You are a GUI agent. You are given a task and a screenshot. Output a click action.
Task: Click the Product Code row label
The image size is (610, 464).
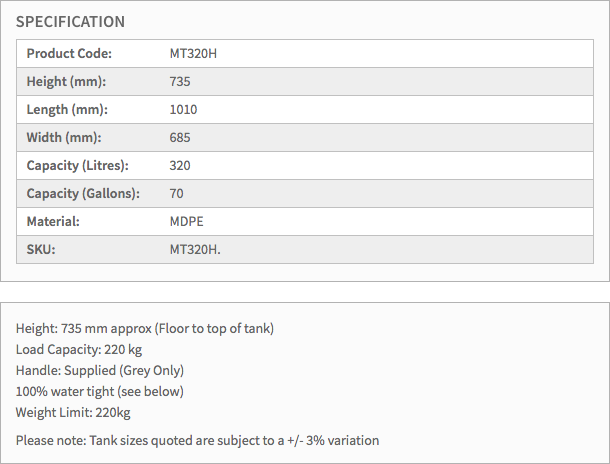69,53
